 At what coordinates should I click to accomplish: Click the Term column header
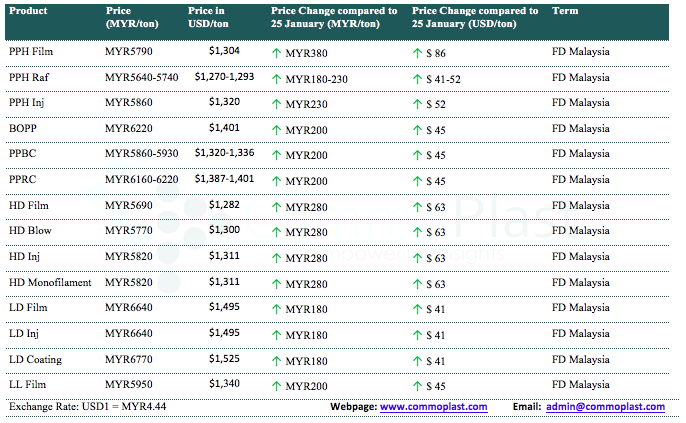tap(564, 11)
